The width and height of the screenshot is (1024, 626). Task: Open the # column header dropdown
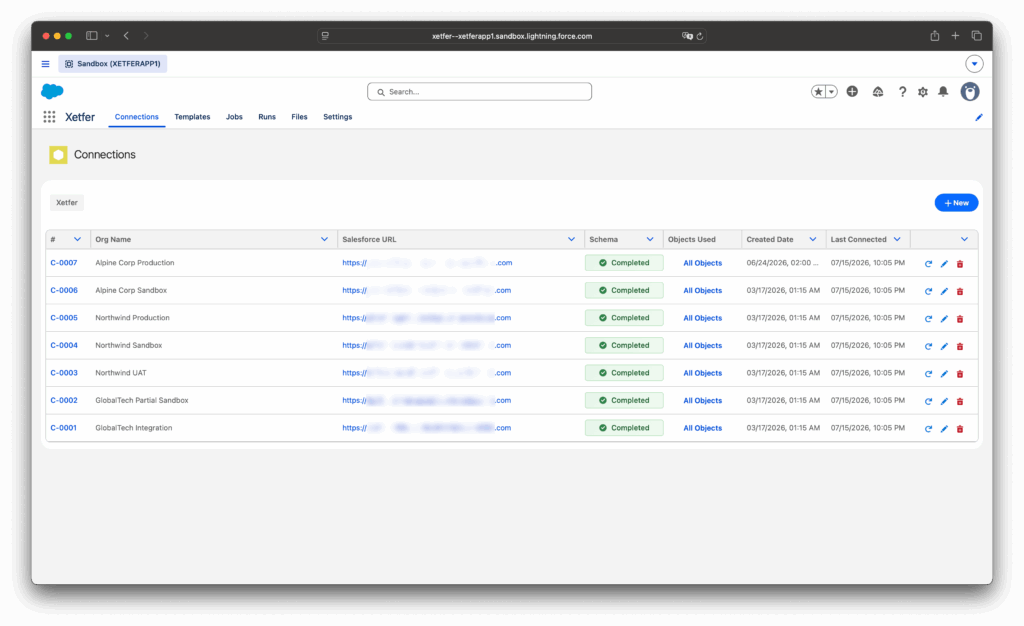[x=77, y=240]
